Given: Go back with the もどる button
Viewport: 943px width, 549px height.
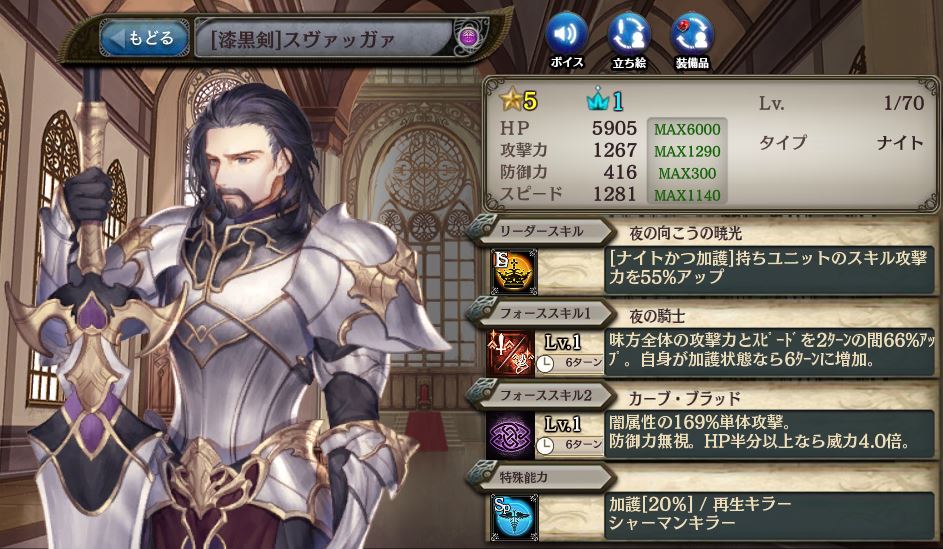Looking at the screenshot, I should (x=144, y=38).
